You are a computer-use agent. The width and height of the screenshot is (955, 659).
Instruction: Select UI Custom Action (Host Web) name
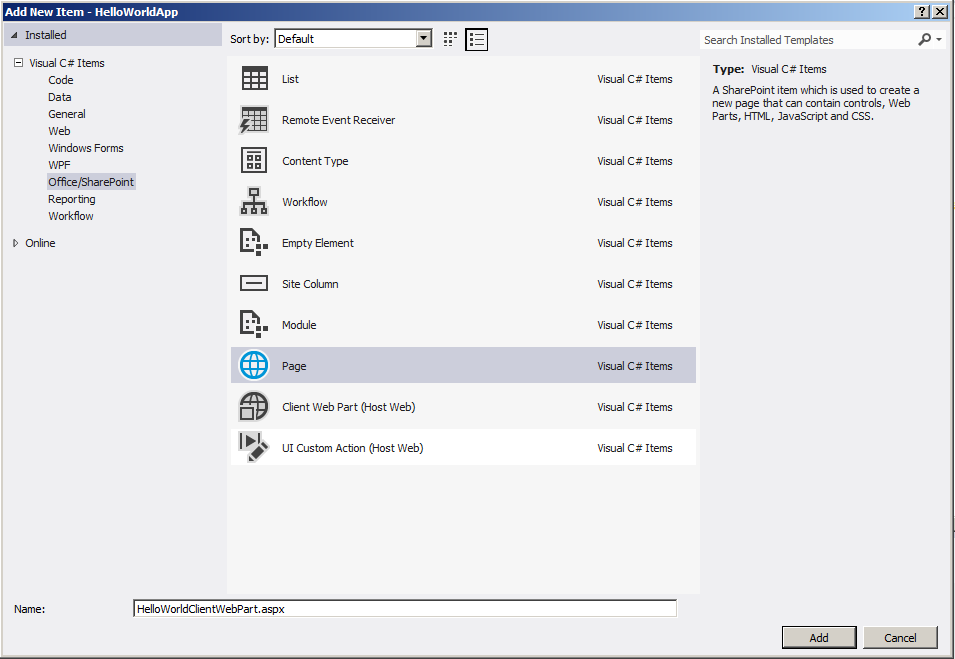(x=353, y=448)
